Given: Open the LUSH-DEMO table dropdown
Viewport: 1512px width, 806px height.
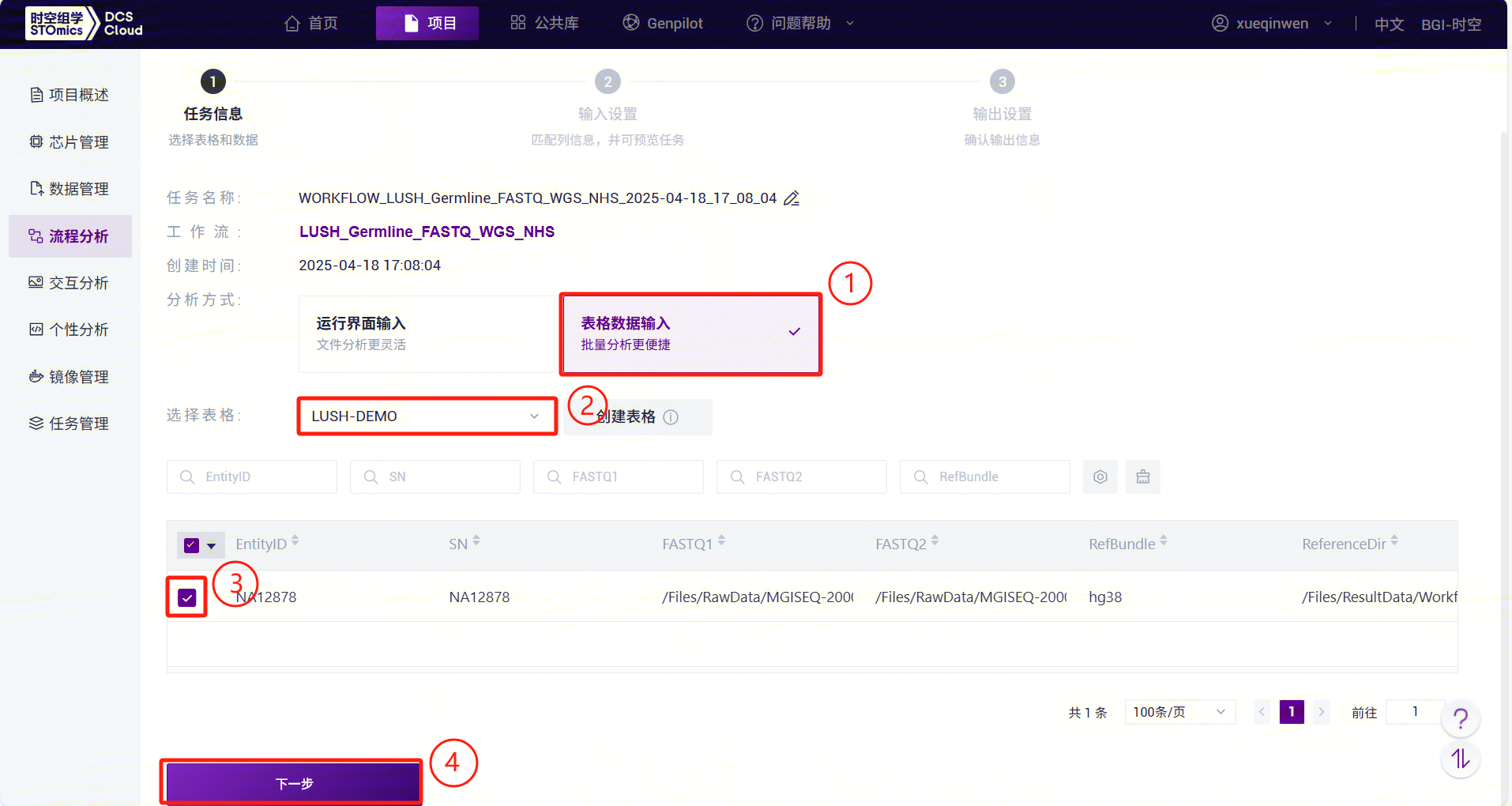Looking at the screenshot, I should [427, 416].
